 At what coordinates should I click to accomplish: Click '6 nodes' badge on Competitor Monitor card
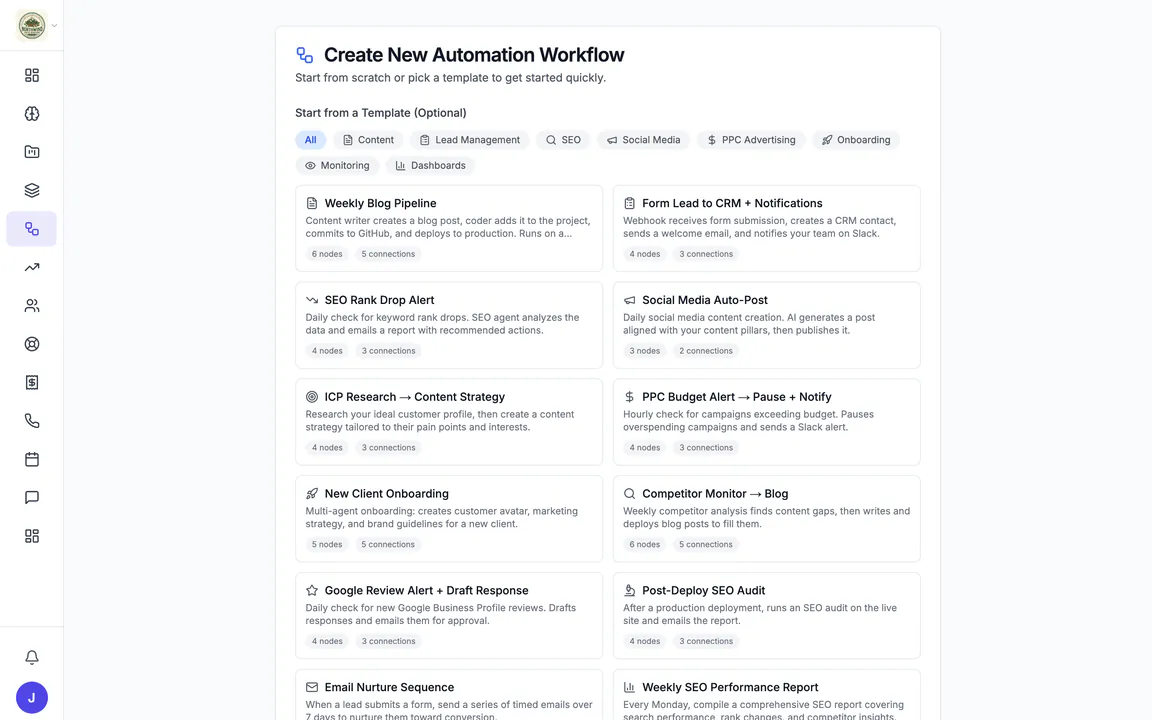click(644, 544)
